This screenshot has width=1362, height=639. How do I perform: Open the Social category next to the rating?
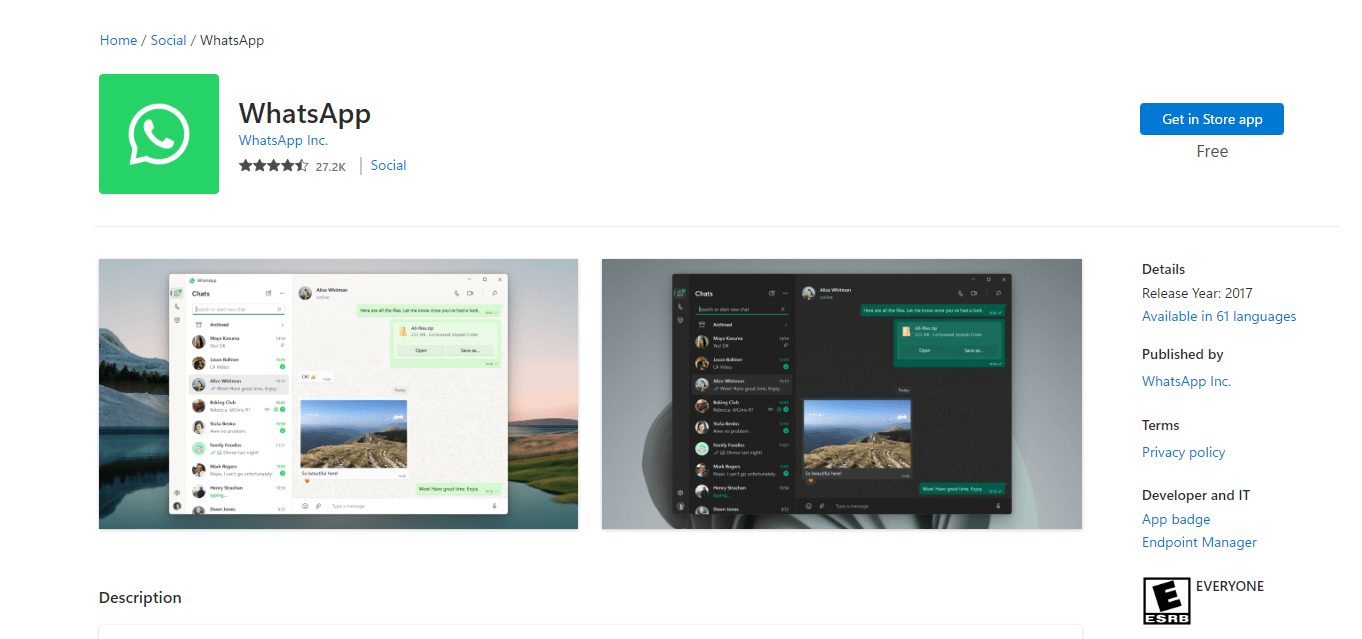388,164
